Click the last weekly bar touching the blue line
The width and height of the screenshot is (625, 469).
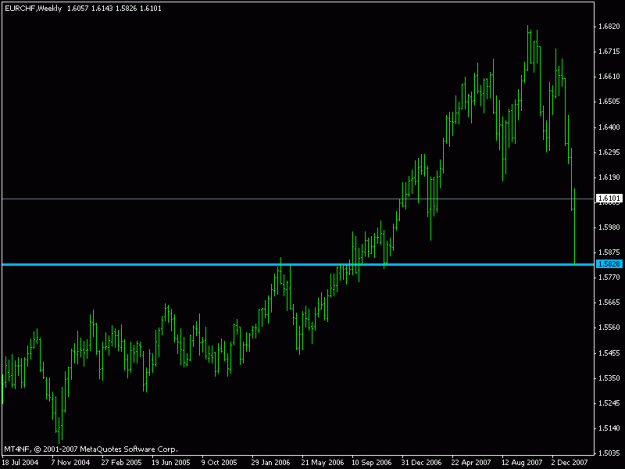(x=574, y=226)
